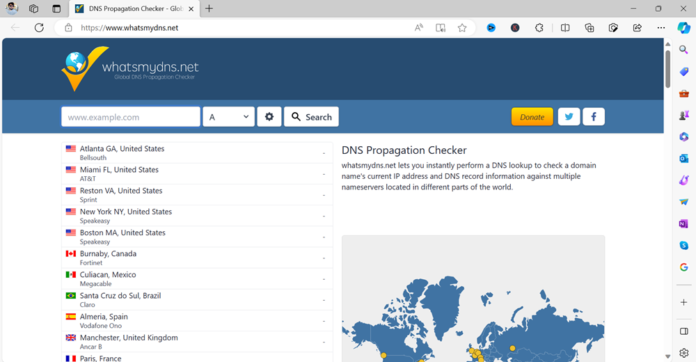Select Reston VA, United States row
696x362 pixels.
pyautogui.click(x=197, y=195)
